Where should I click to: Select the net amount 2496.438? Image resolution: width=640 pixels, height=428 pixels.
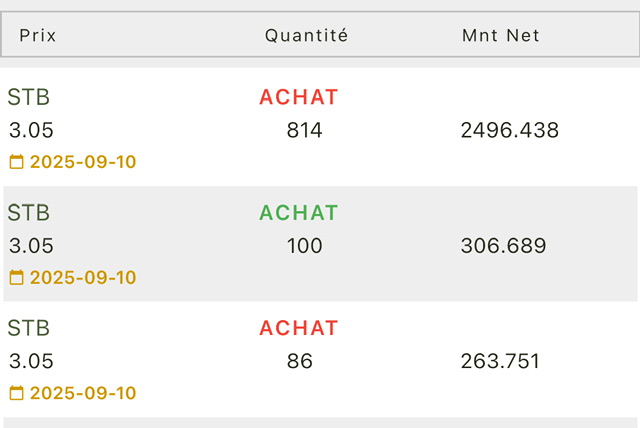tap(510, 131)
